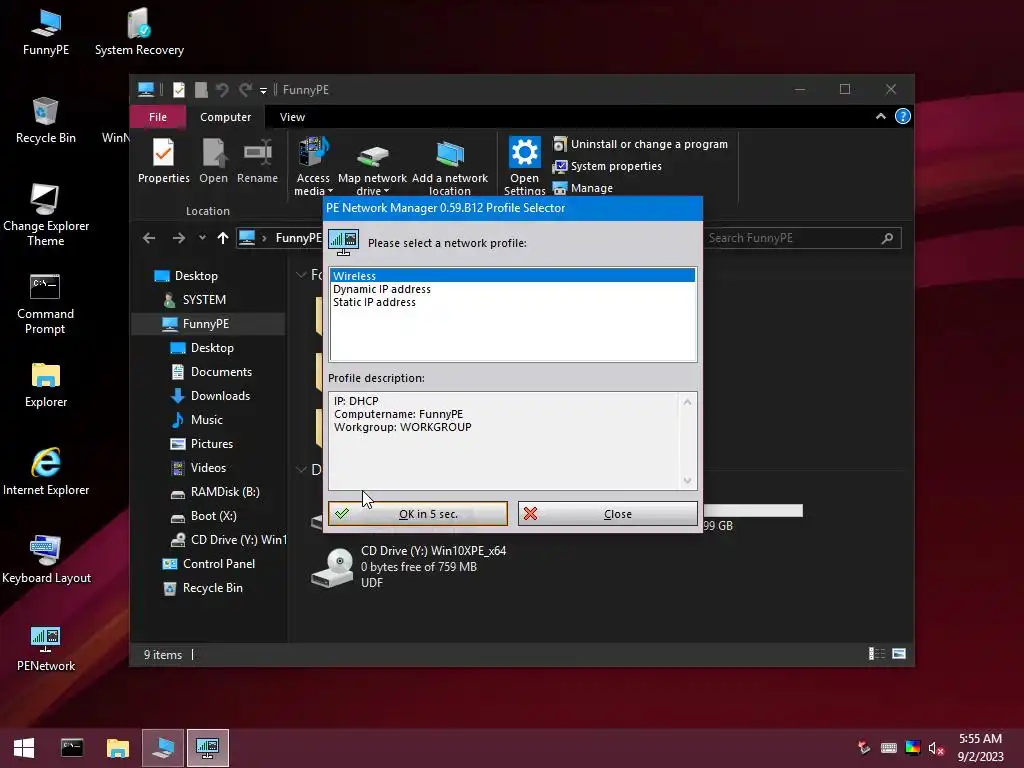The image size is (1024, 768).
Task: Click the keyboard tray icon
Action: click(x=888, y=748)
